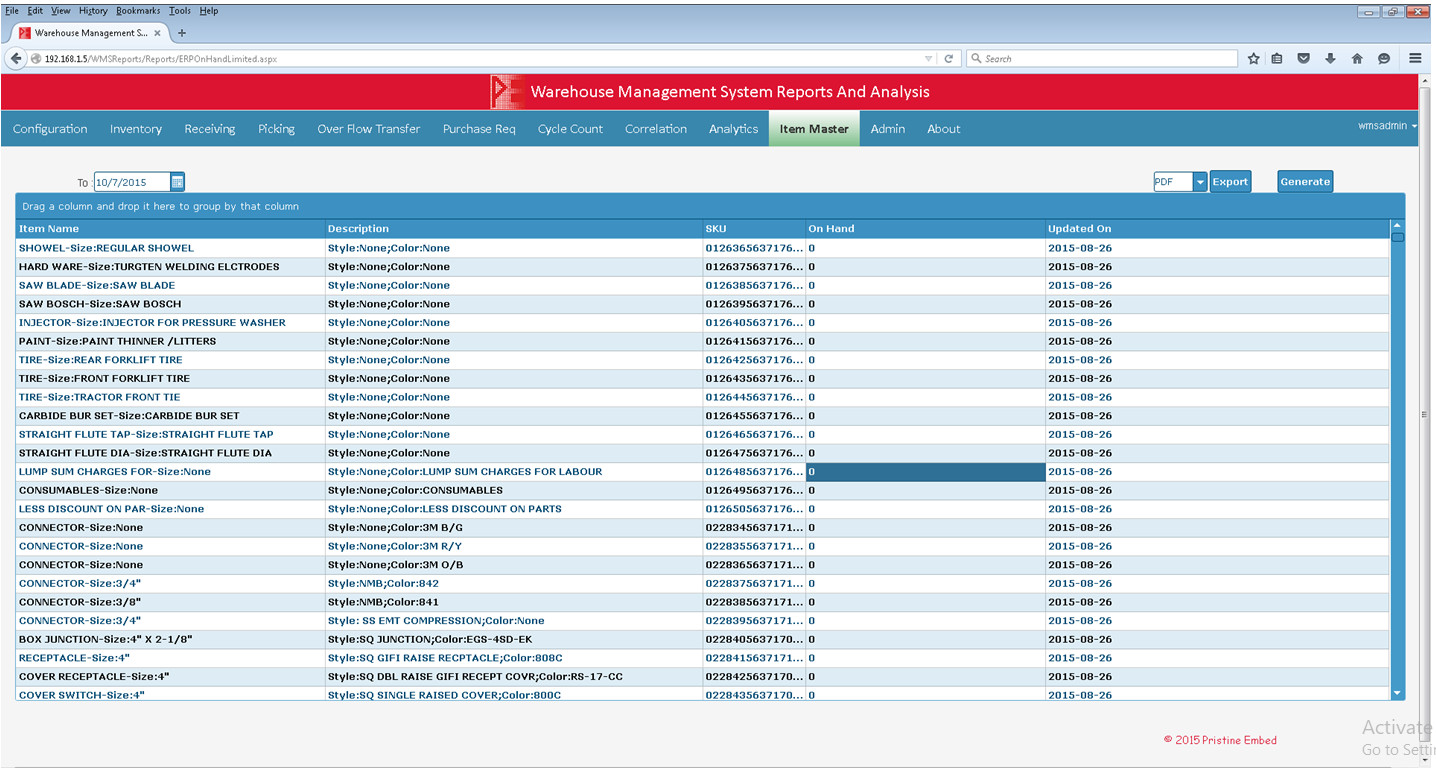This screenshot has height=768, width=1436.
Task: Open the File menu
Action: tap(12, 10)
